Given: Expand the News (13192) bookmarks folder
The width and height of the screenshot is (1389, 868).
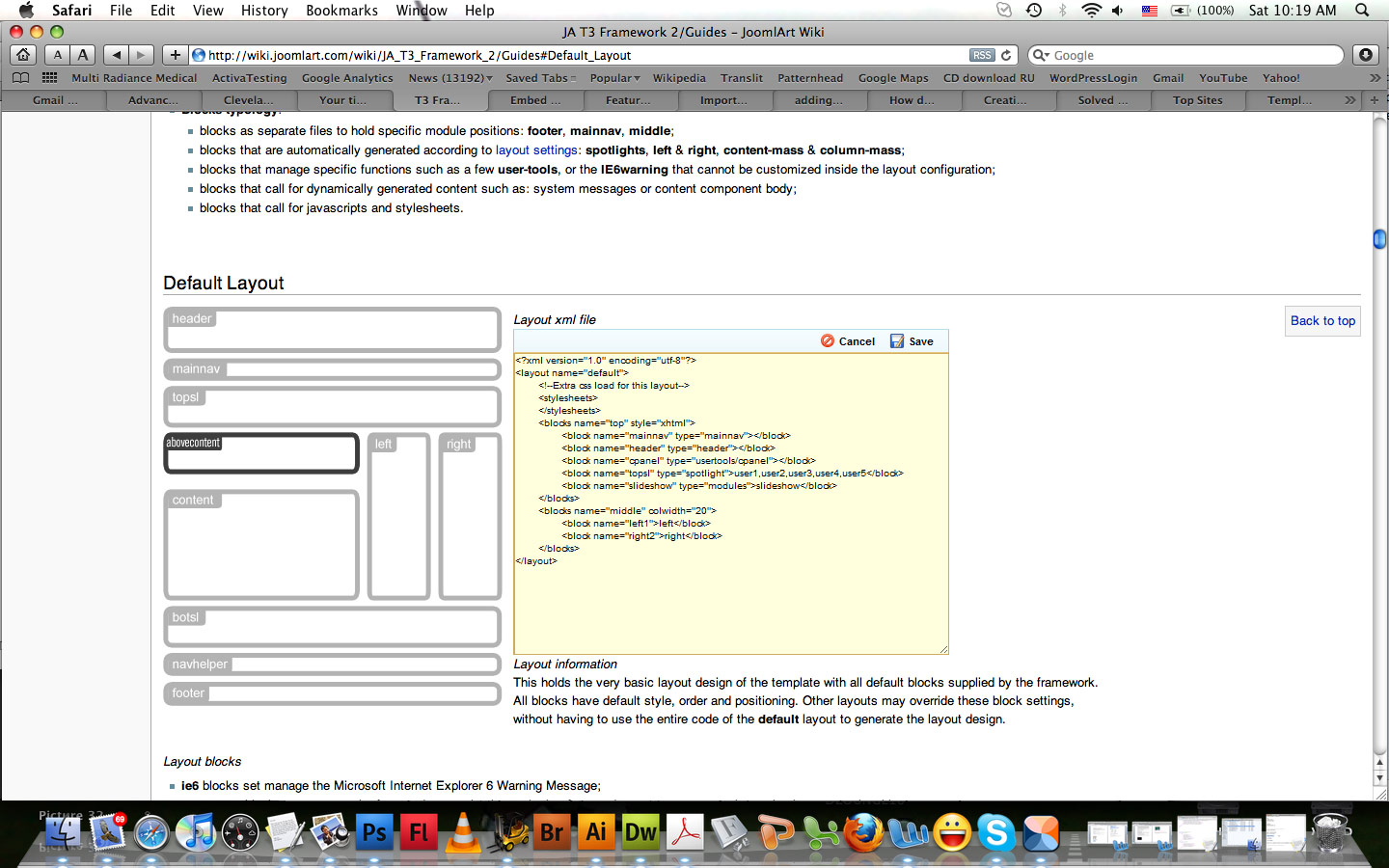Looking at the screenshot, I should (x=449, y=78).
